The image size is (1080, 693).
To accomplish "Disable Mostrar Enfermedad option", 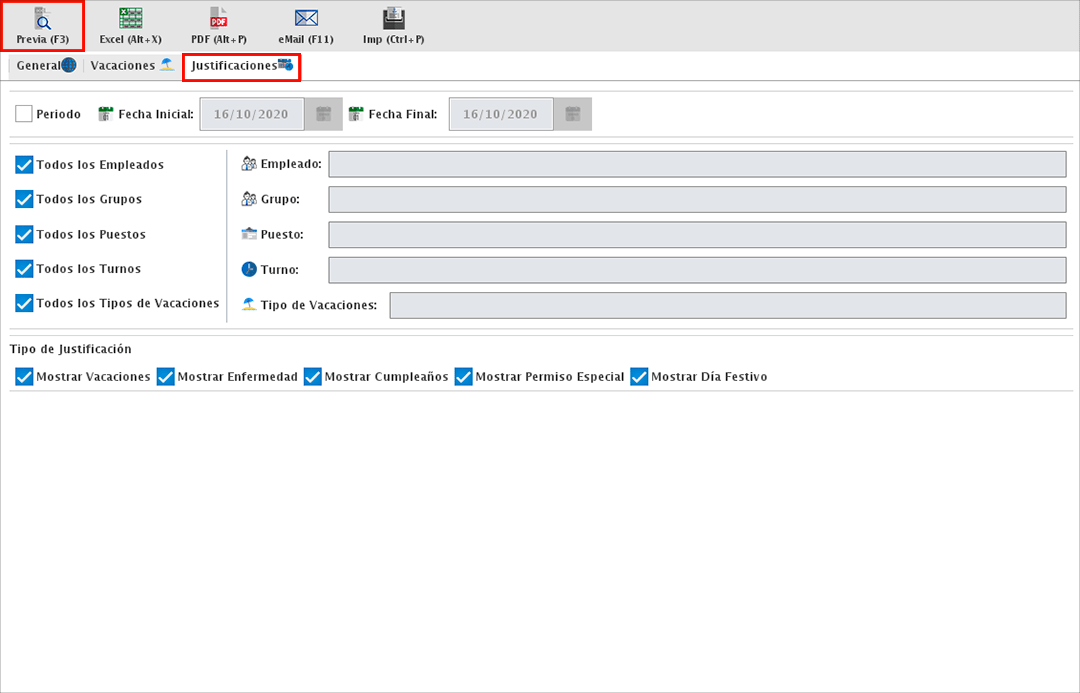I will (166, 377).
